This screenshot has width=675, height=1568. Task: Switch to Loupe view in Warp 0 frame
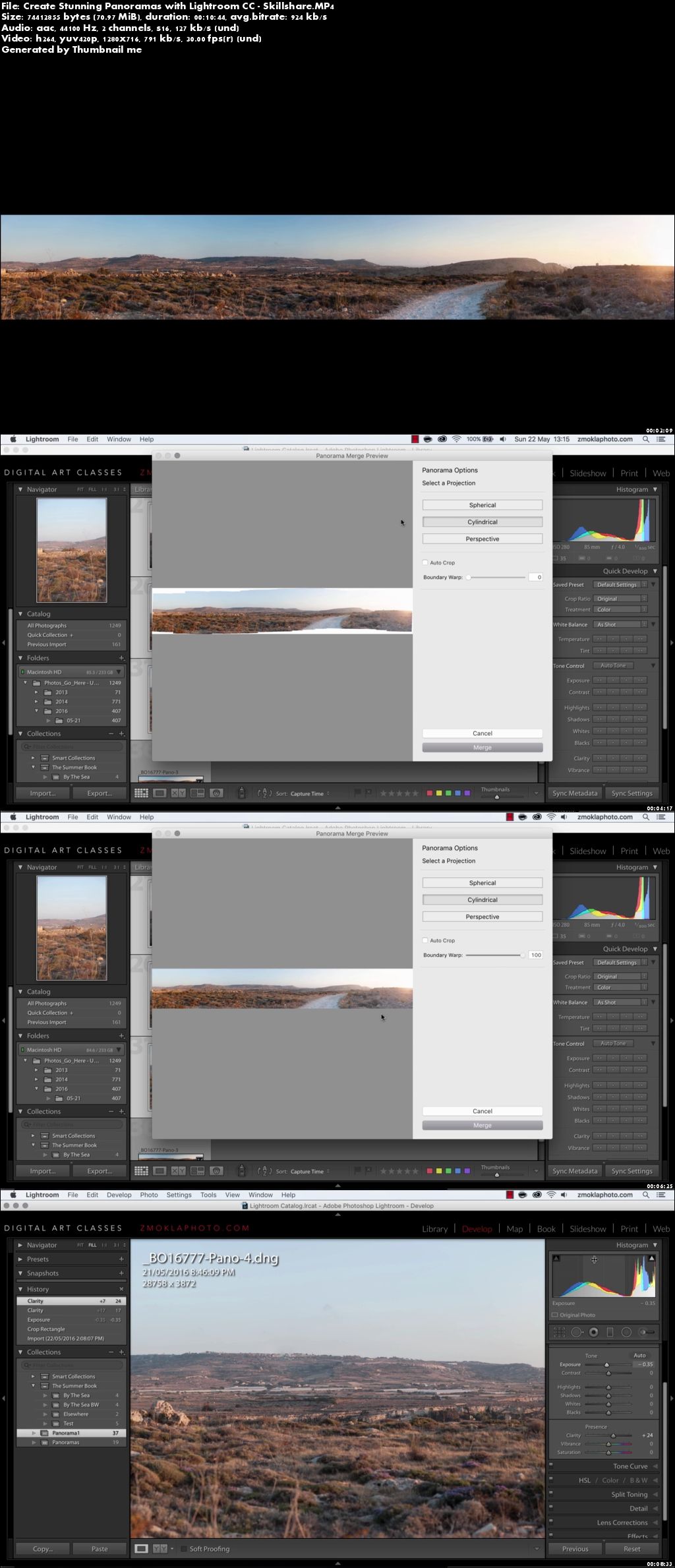(160, 793)
